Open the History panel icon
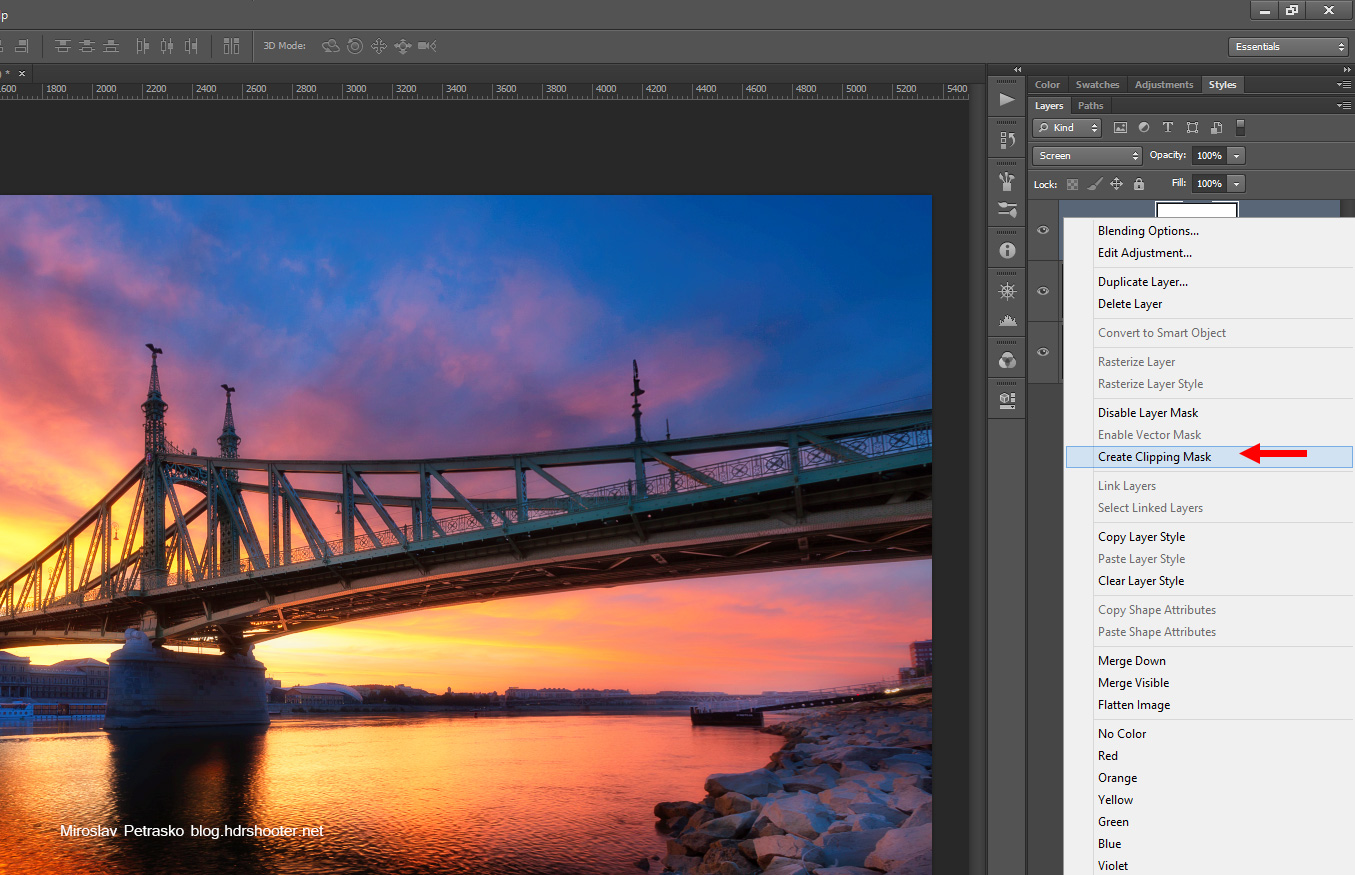Viewport: 1355px width, 875px height. tap(1007, 140)
